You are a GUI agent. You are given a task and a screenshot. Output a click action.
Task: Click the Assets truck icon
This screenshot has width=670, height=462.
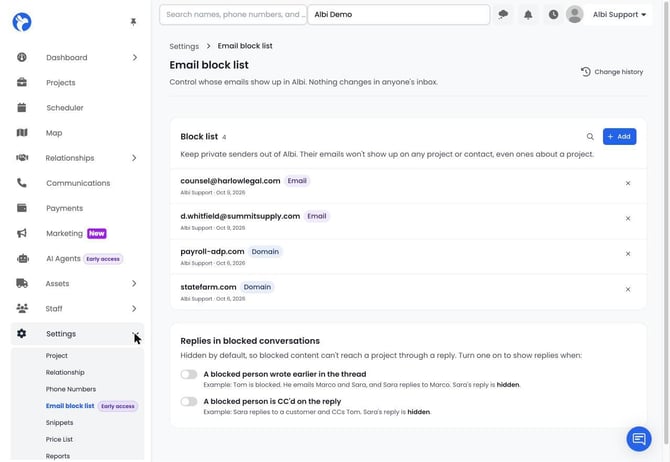click(22, 283)
